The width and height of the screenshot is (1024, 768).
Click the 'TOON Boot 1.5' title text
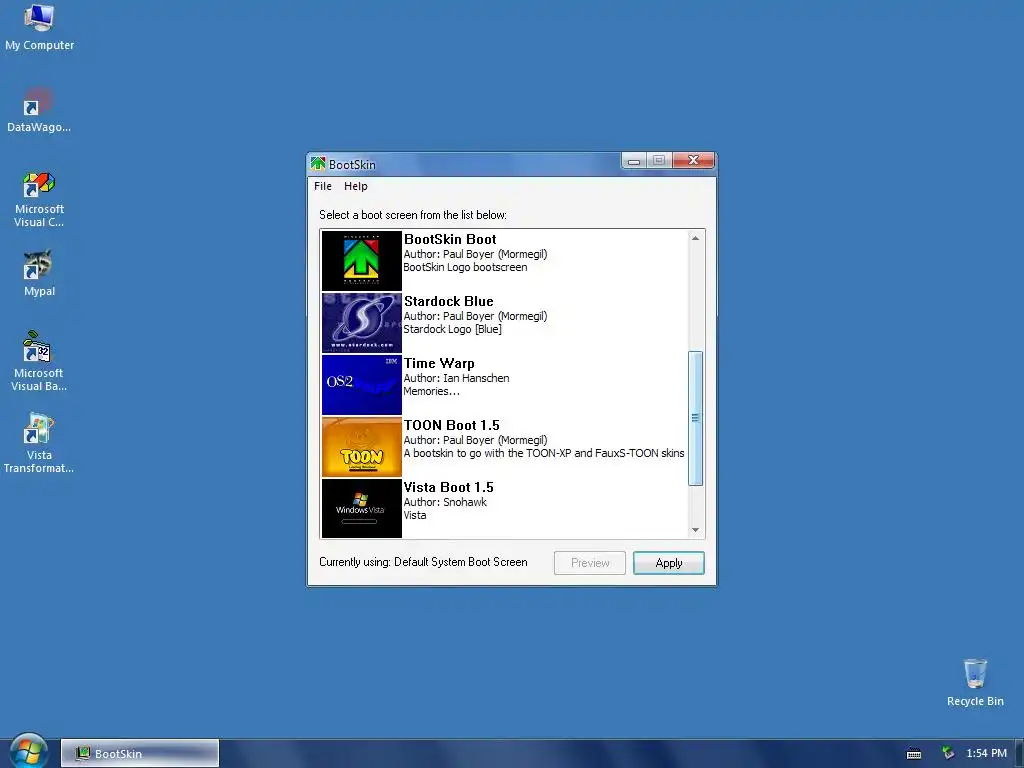click(451, 425)
